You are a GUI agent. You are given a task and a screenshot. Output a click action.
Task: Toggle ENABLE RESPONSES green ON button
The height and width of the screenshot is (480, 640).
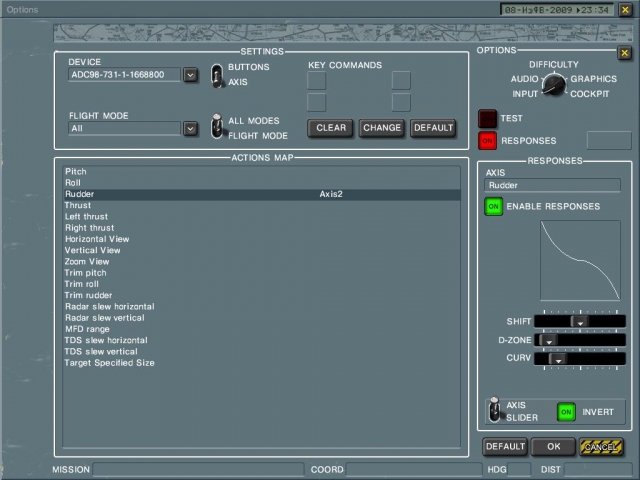[x=493, y=207]
